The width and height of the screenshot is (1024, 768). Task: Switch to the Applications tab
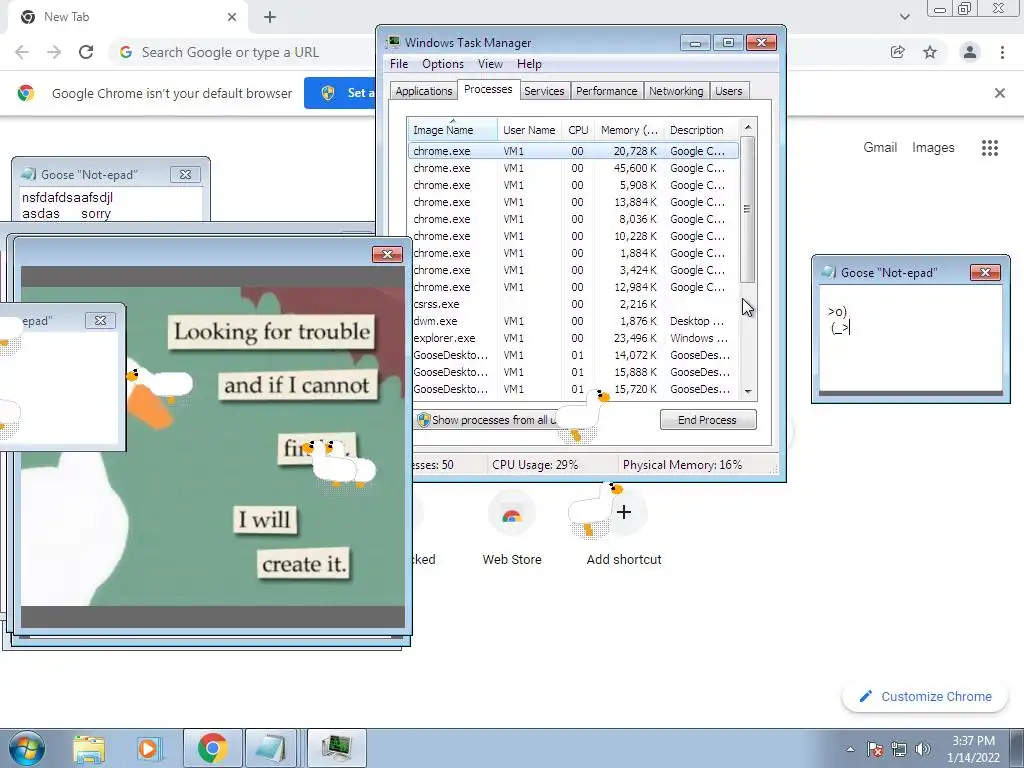pyautogui.click(x=424, y=91)
